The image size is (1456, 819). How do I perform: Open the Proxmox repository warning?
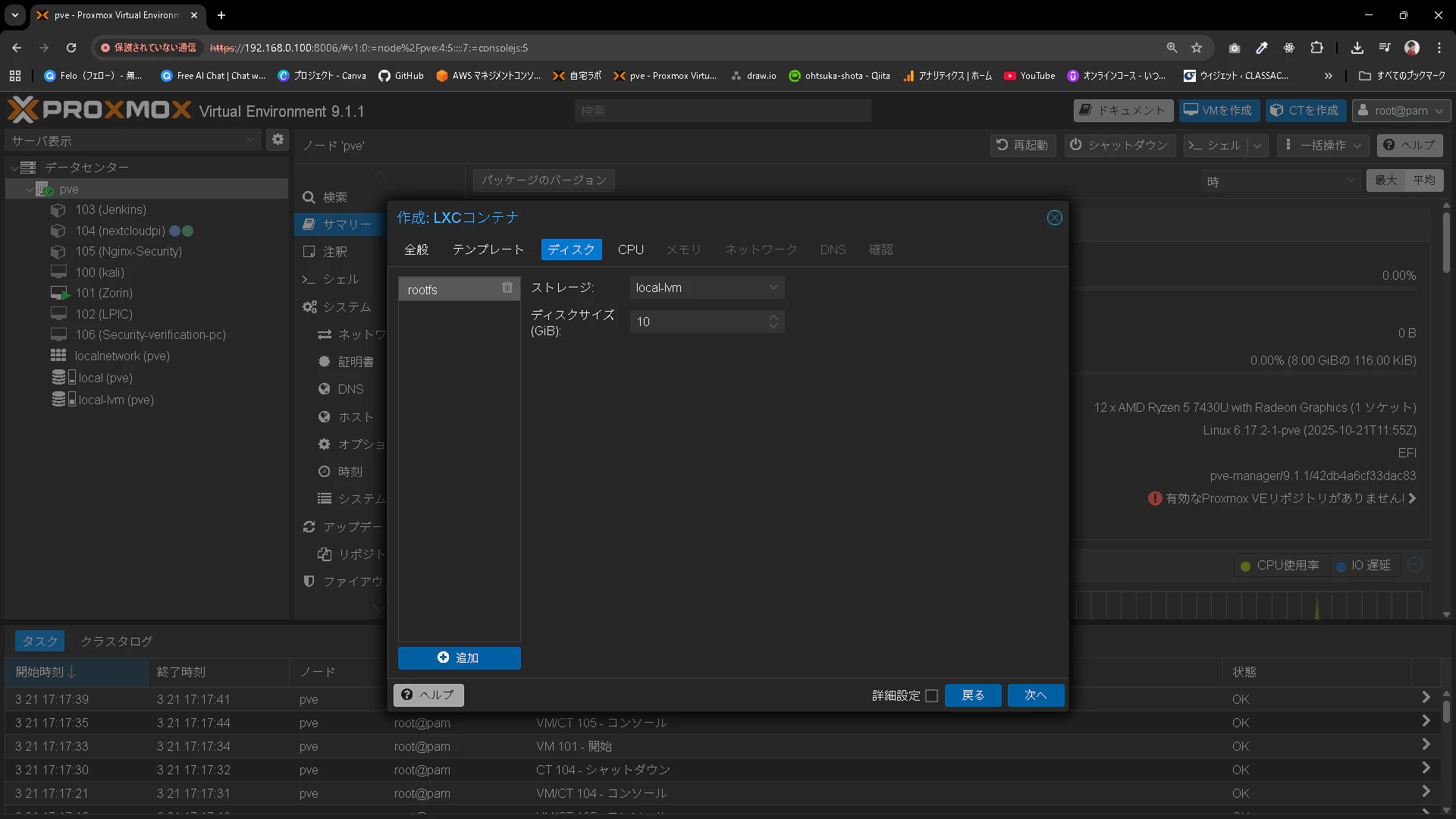tap(1284, 498)
